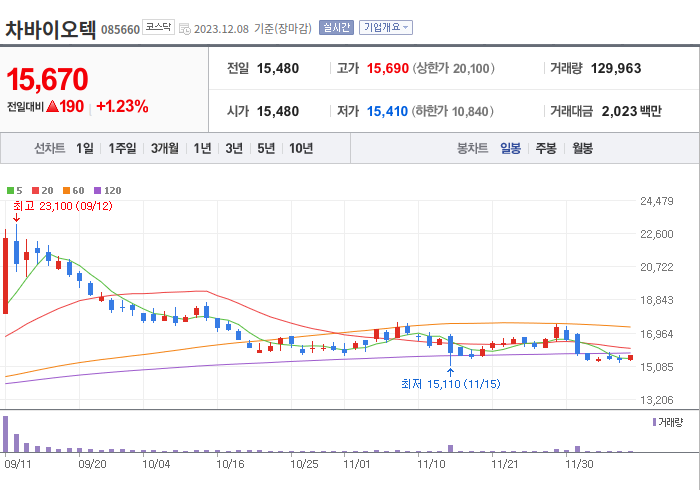Open the 기업개요 dropdown
This screenshot has height=490, width=700.
pyautogui.click(x=386, y=28)
